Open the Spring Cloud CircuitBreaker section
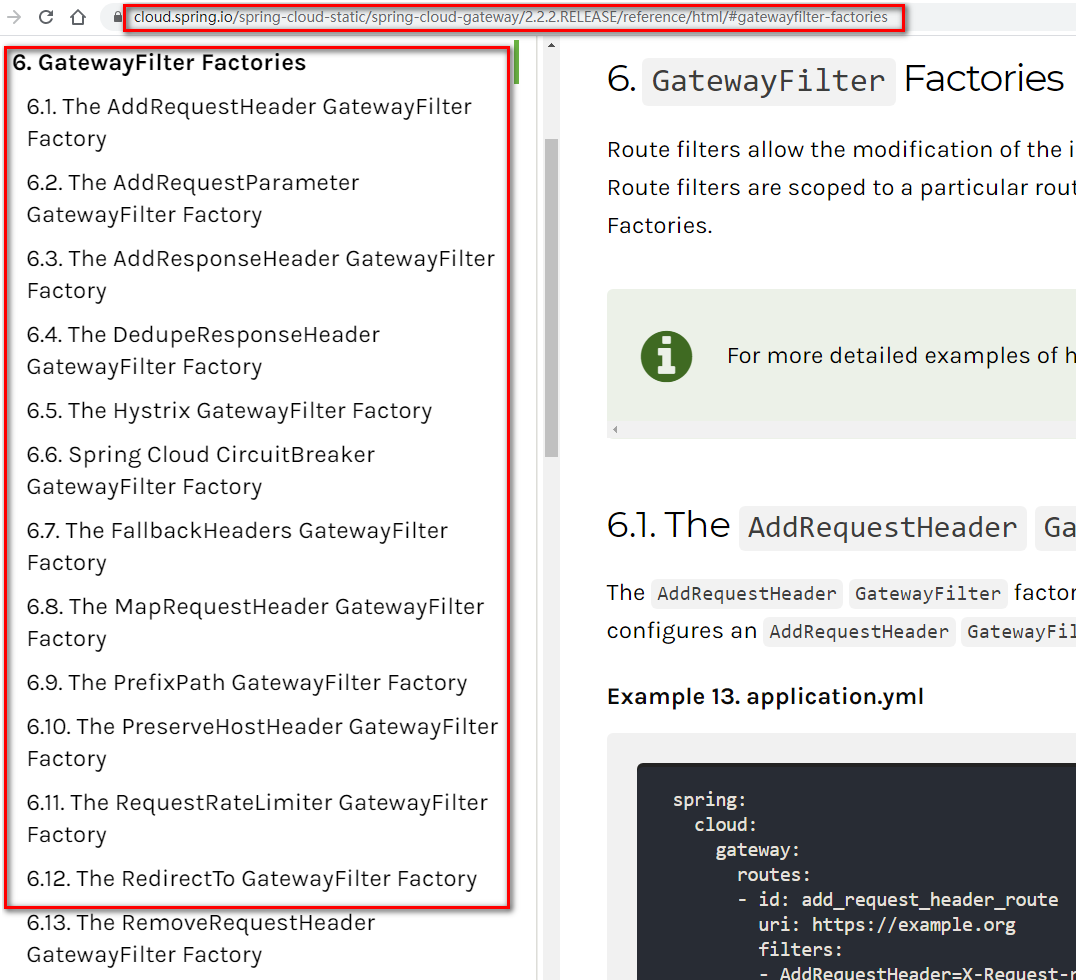1076x980 pixels. click(x=200, y=470)
